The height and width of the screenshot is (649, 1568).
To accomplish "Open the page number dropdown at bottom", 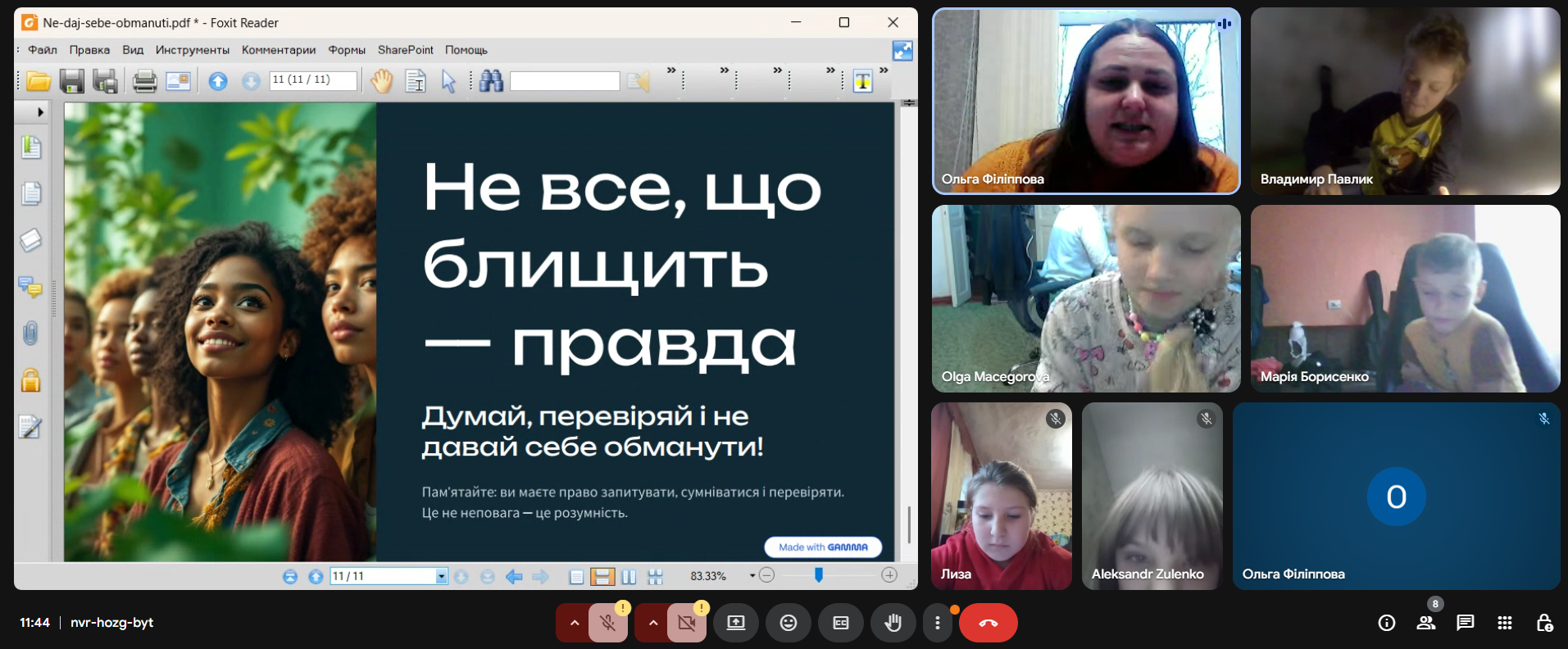I will 441,577.
